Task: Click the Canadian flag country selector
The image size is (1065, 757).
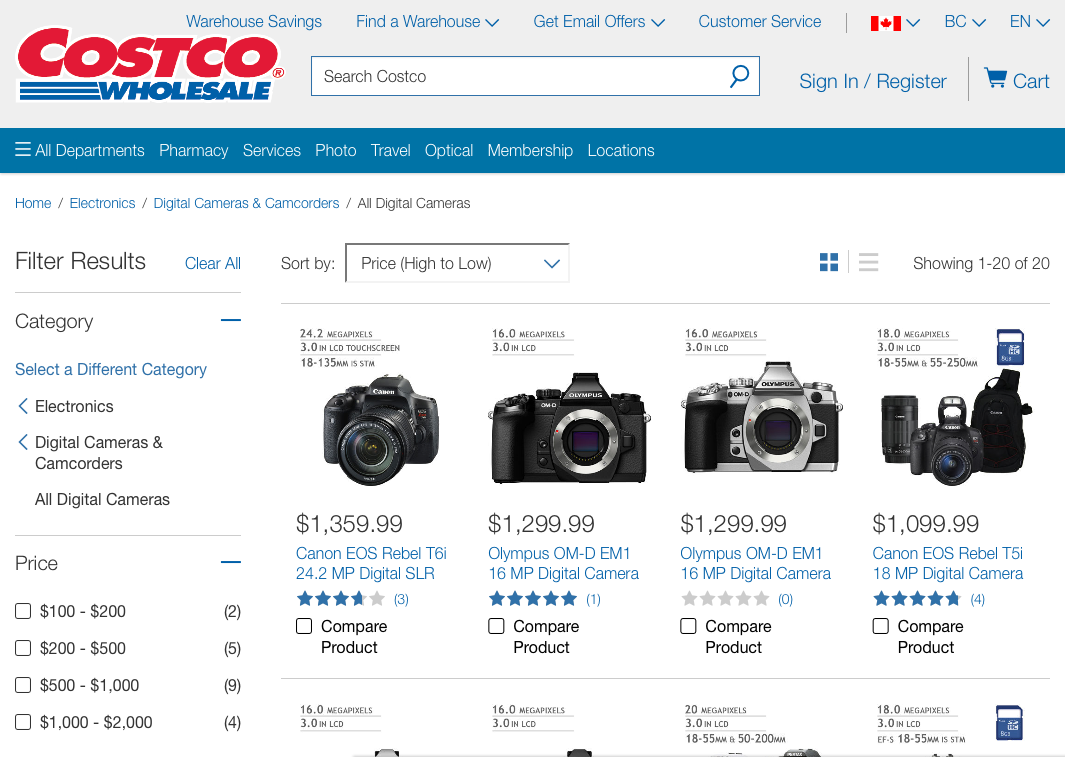Action: point(885,23)
